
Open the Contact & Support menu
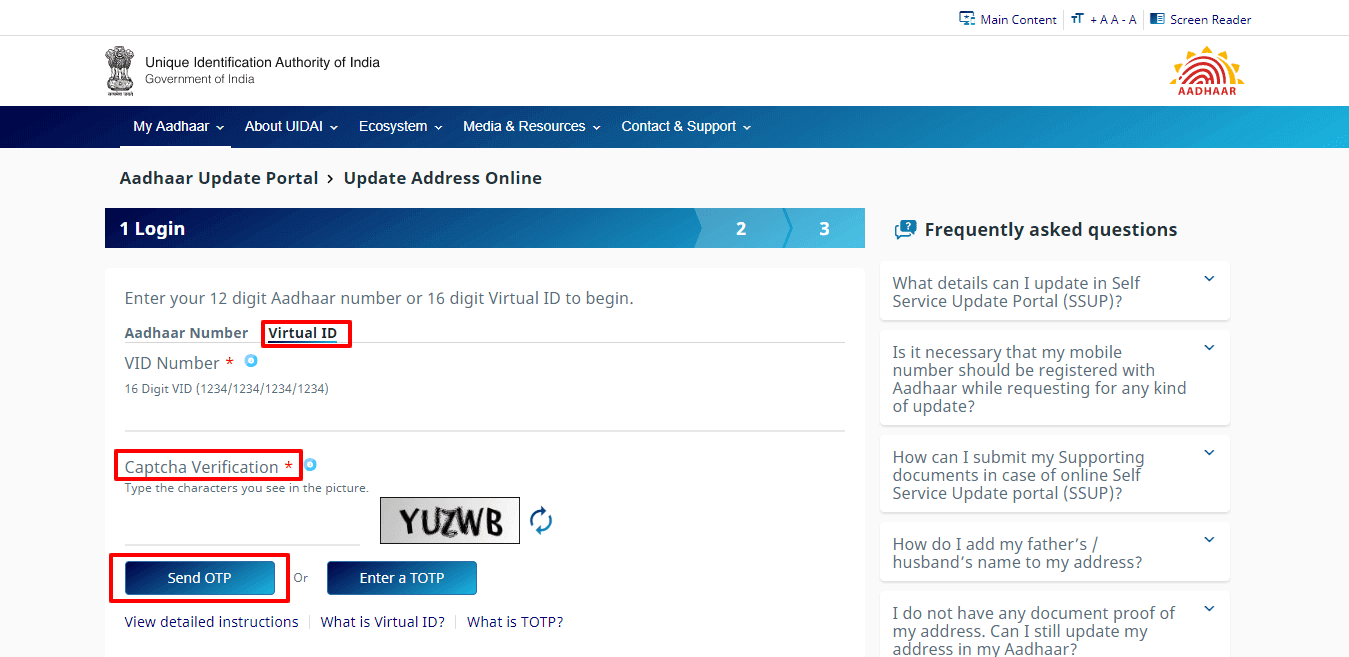point(685,127)
